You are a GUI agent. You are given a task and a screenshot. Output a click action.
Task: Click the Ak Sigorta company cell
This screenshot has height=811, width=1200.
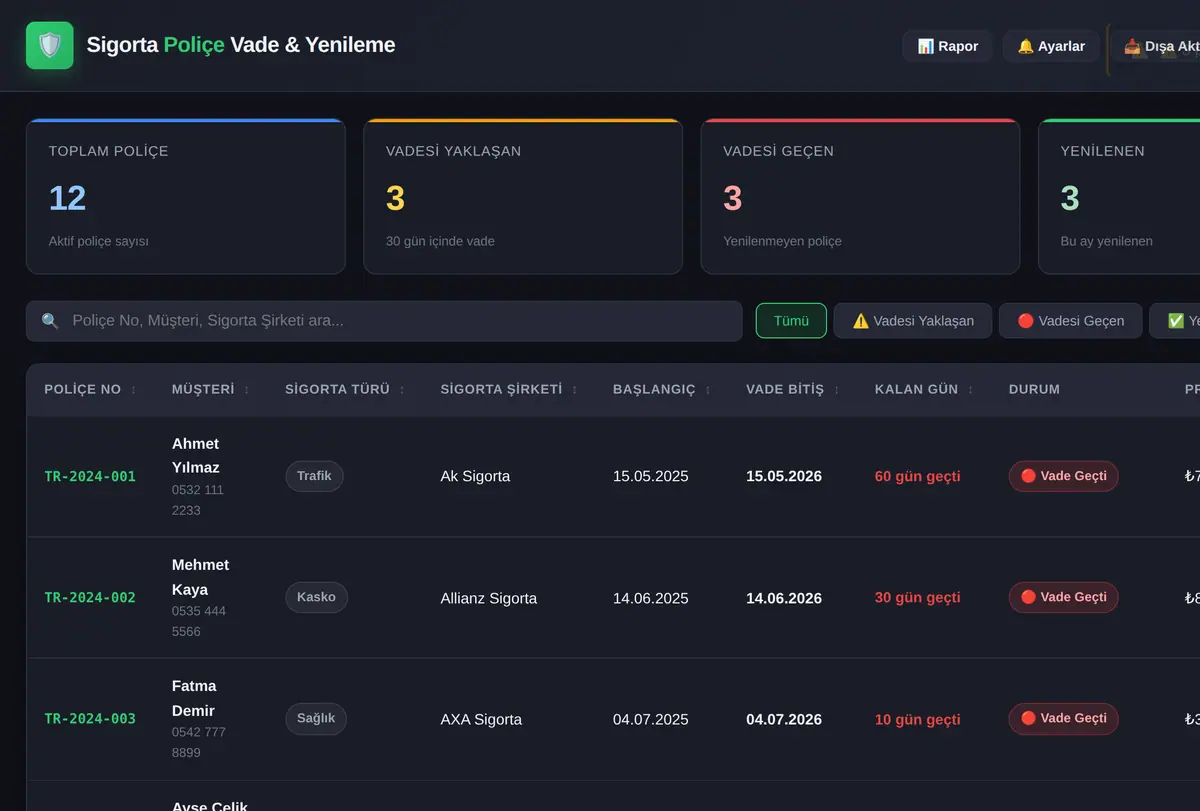click(475, 477)
